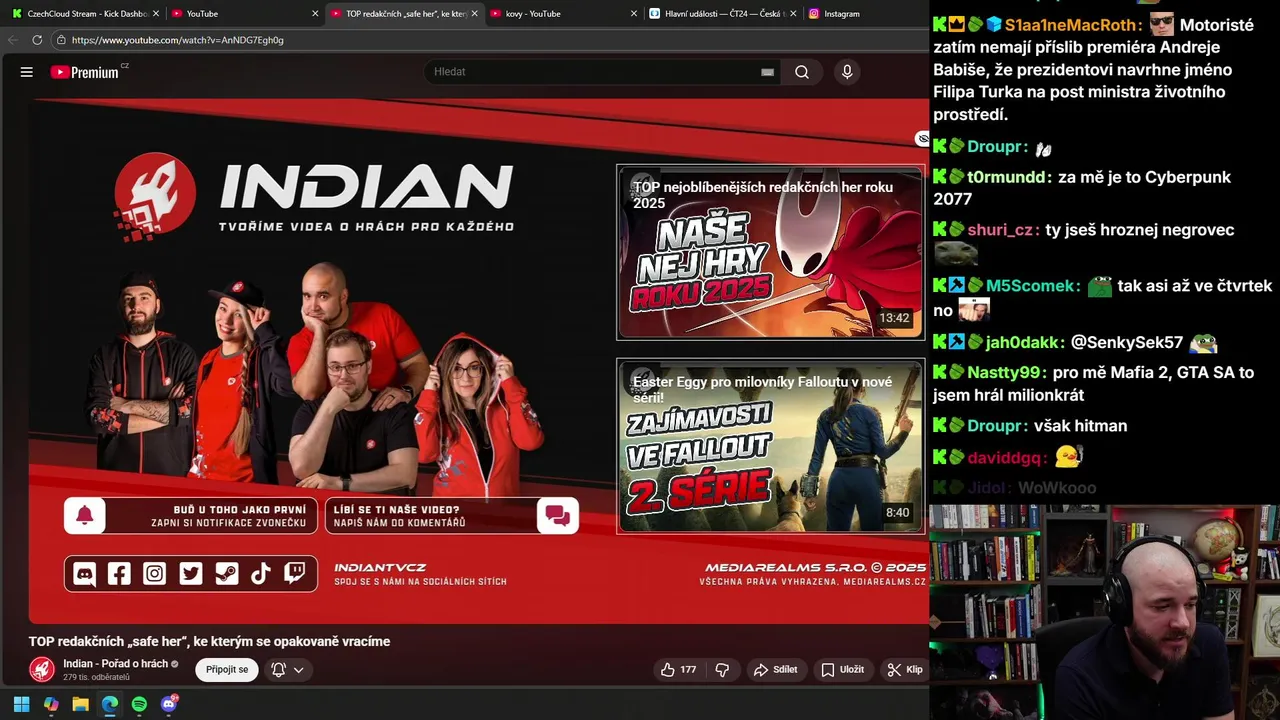Viewport: 1280px width, 720px height.
Task: Dislike the video thumbs down
Action: 722,670
